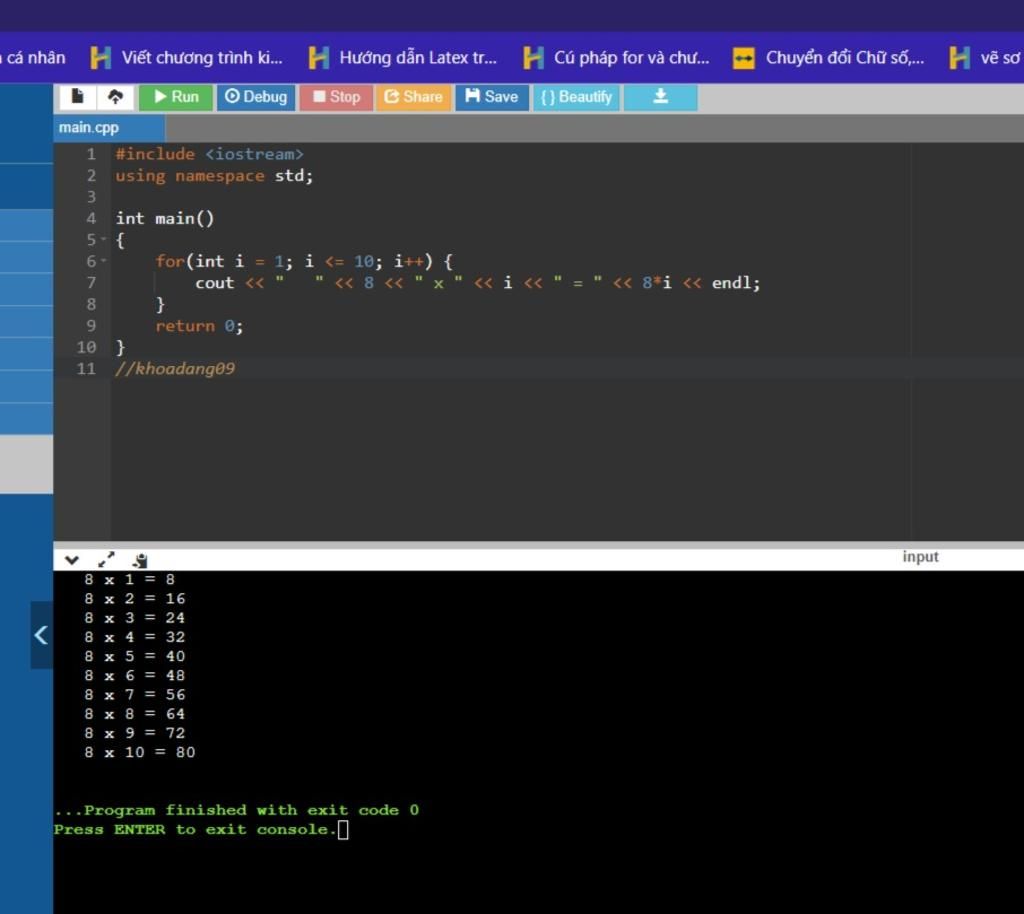
Task: Fold the for loop at line 6
Action: click(103, 262)
